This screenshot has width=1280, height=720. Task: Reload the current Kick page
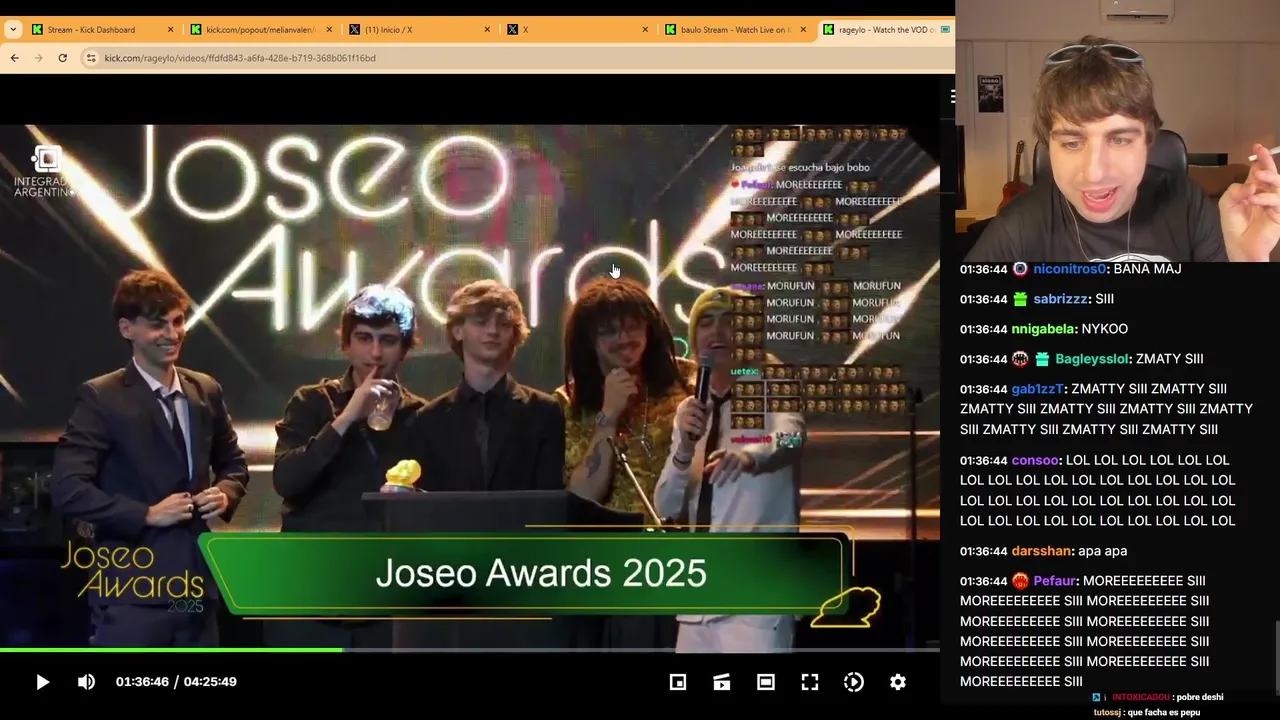(62, 58)
